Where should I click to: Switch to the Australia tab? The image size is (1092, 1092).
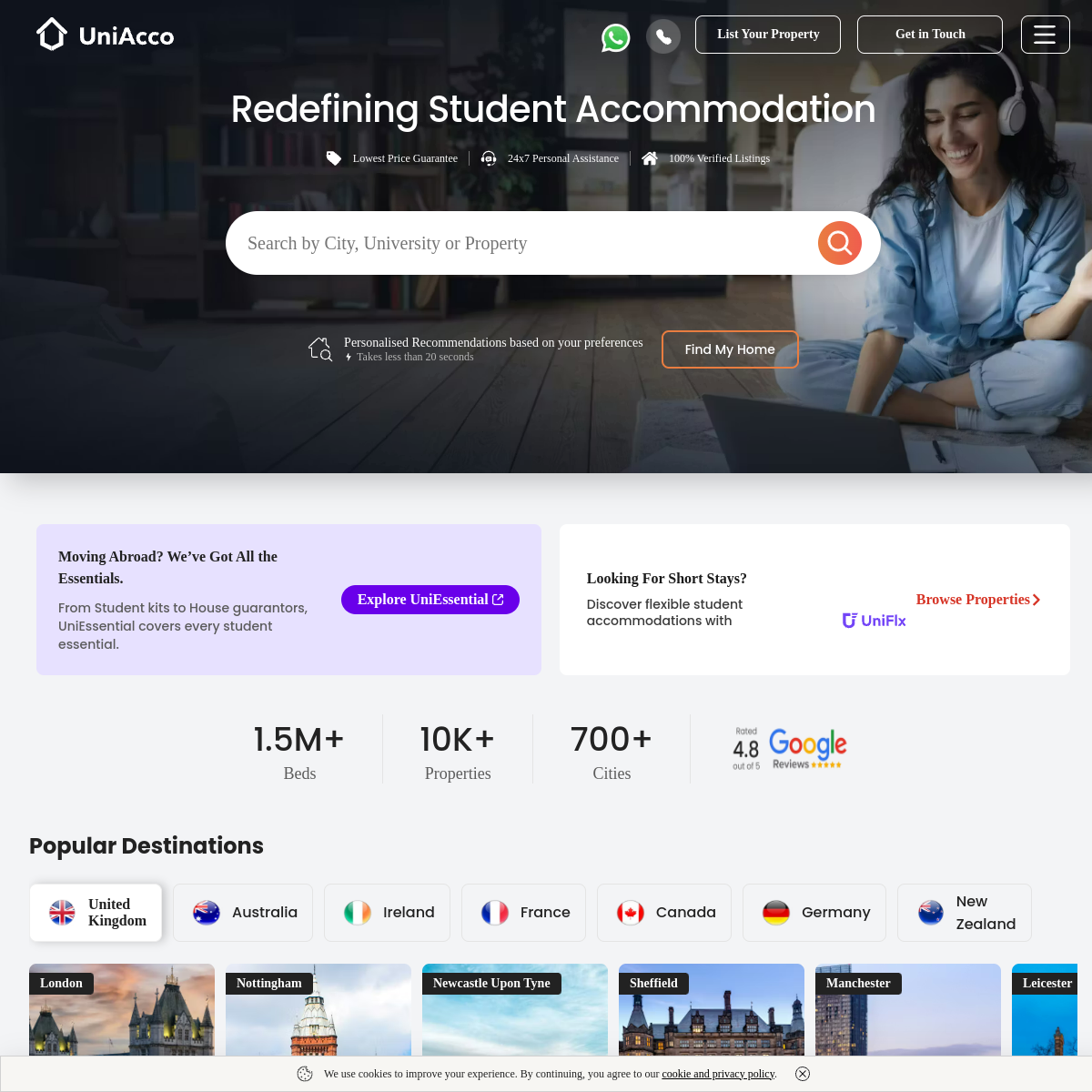[243, 913]
